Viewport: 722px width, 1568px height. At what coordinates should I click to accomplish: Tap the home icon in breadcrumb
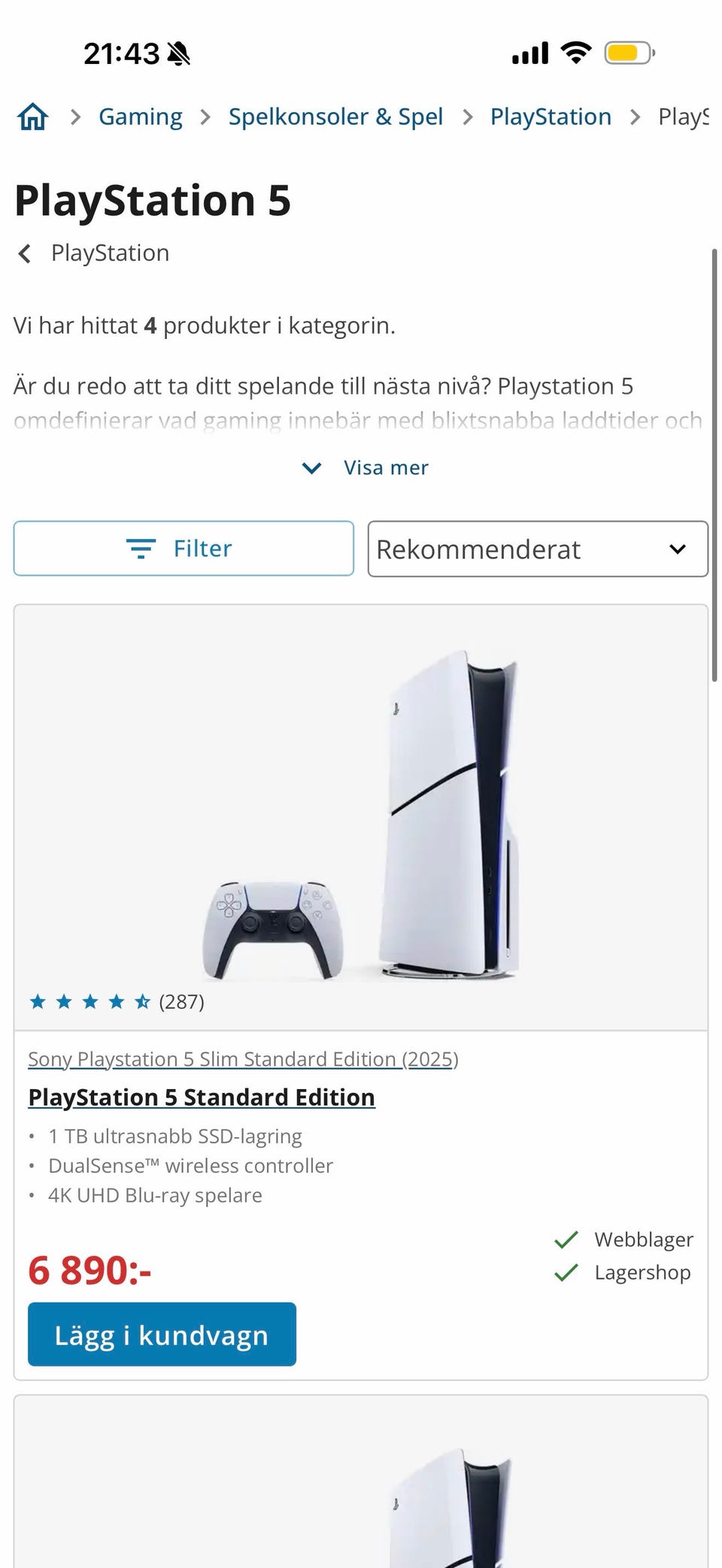tap(33, 117)
